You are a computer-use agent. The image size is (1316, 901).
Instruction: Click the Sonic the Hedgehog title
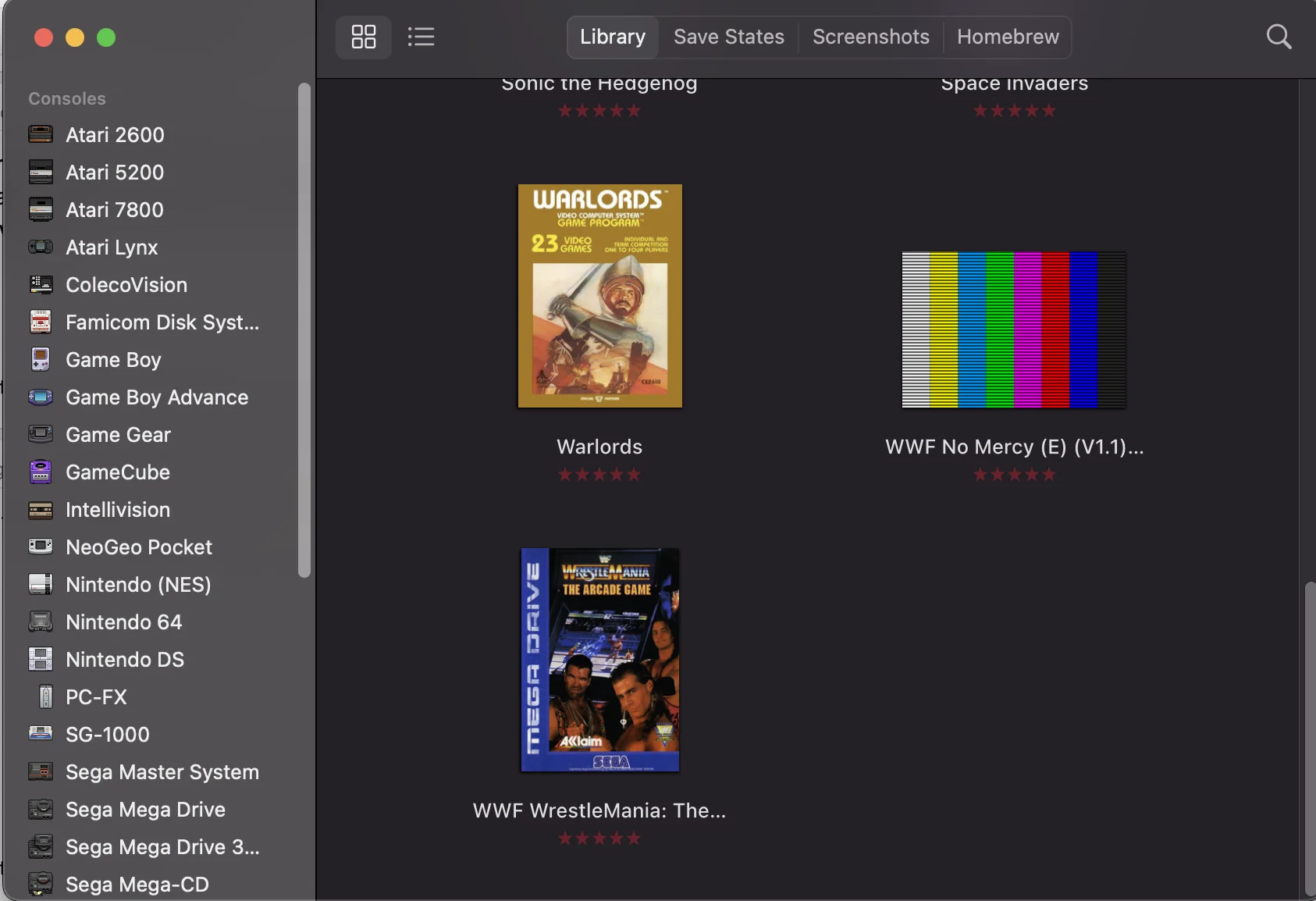(x=599, y=84)
